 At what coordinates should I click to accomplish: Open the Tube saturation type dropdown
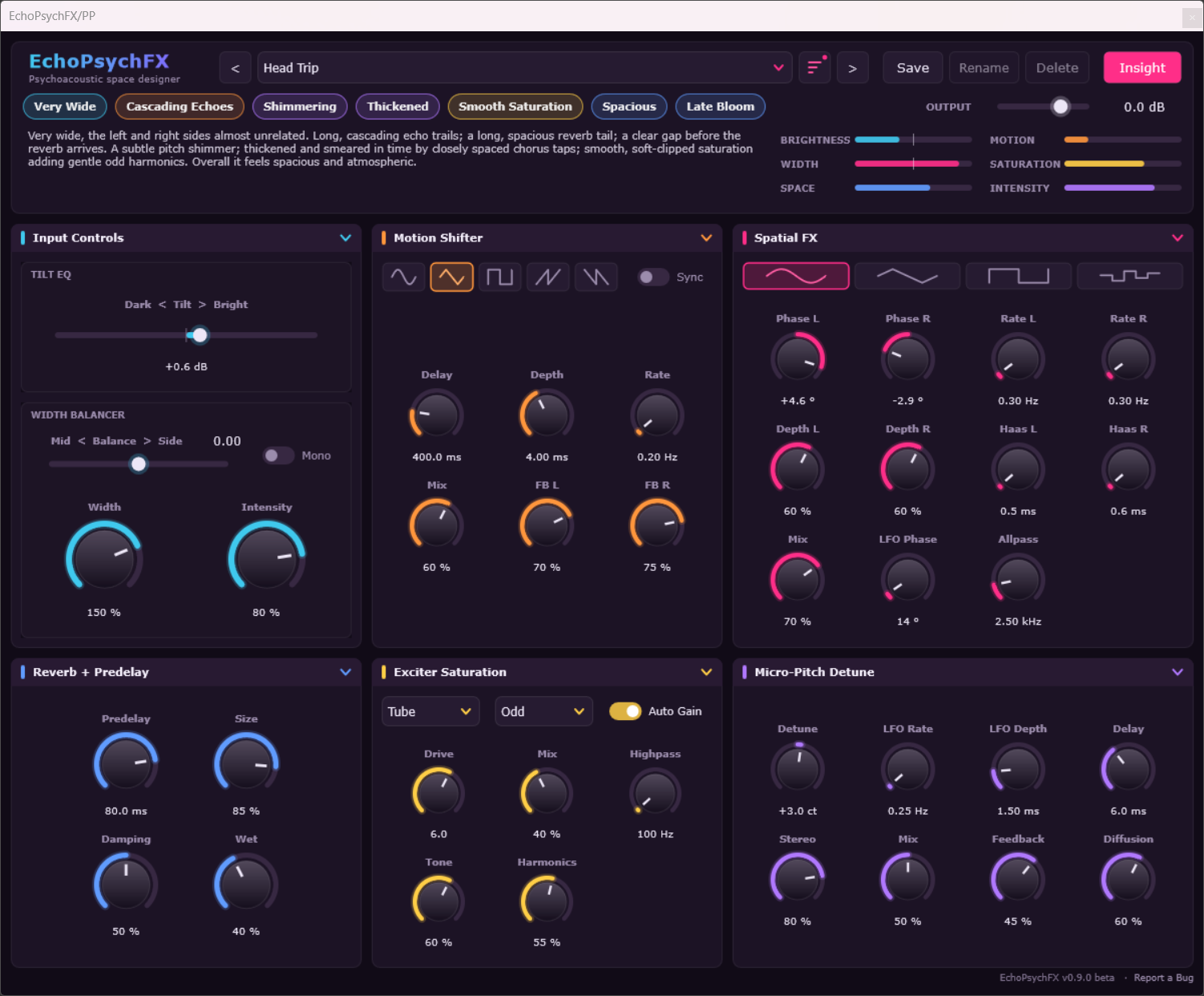pos(430,711)
